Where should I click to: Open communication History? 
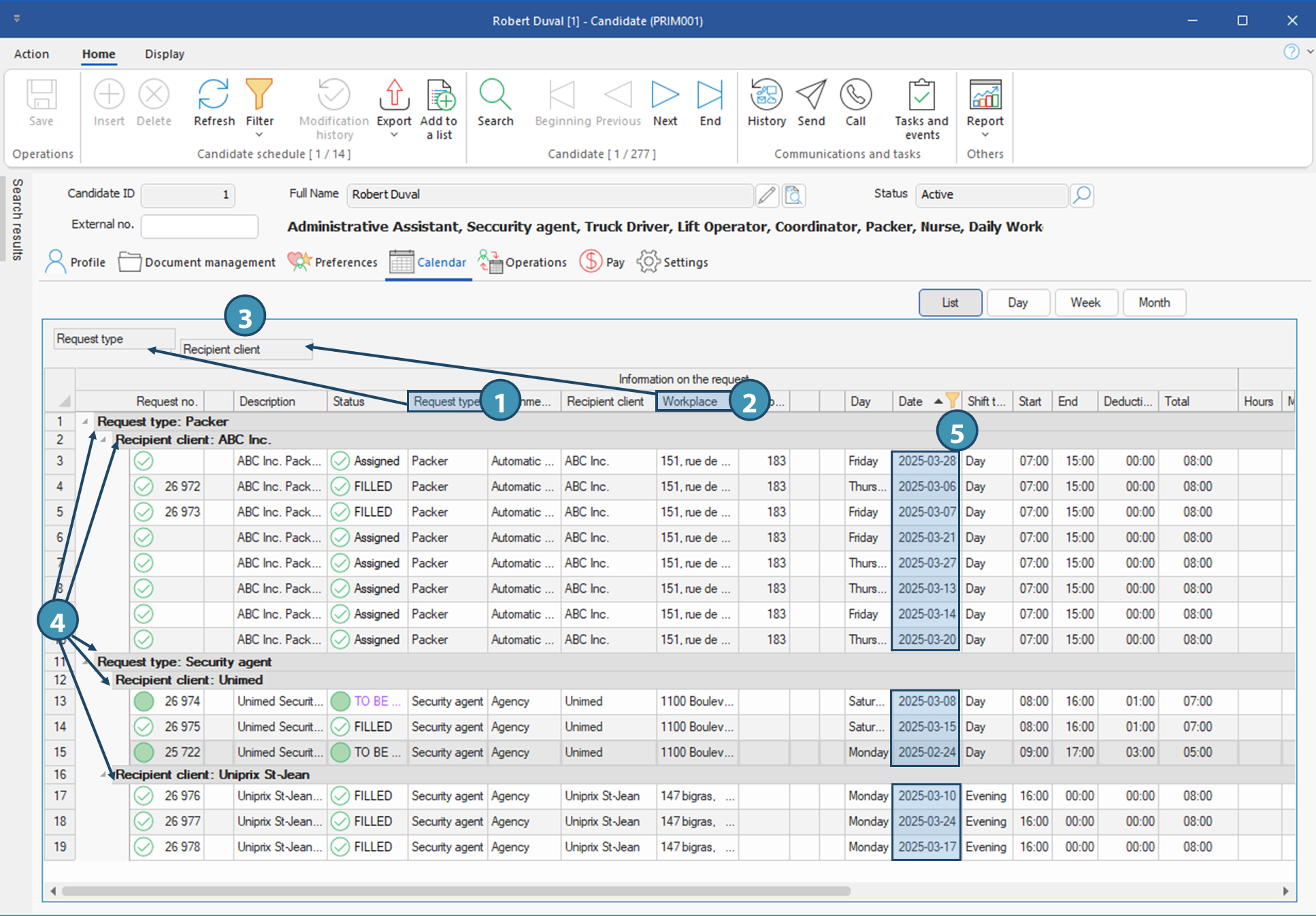(x=766, y=95)
